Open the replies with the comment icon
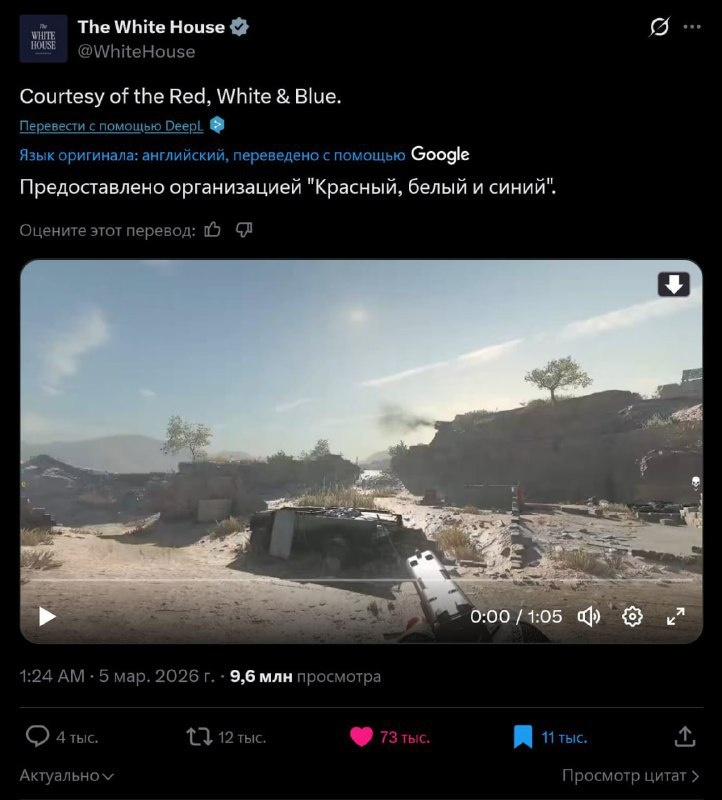The height and width of the screenshot is (800, 722). [x=37, y=737]
